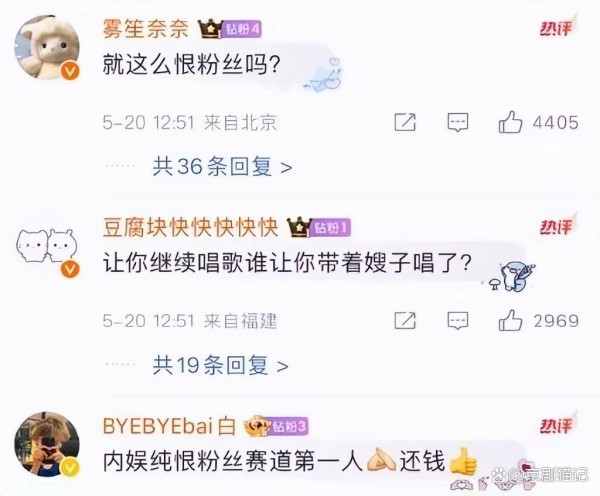Tap the comment 让你继续唱歌谁让你带着嫂子唱了?
600x496 pixels.
click(x=287, y=263)
